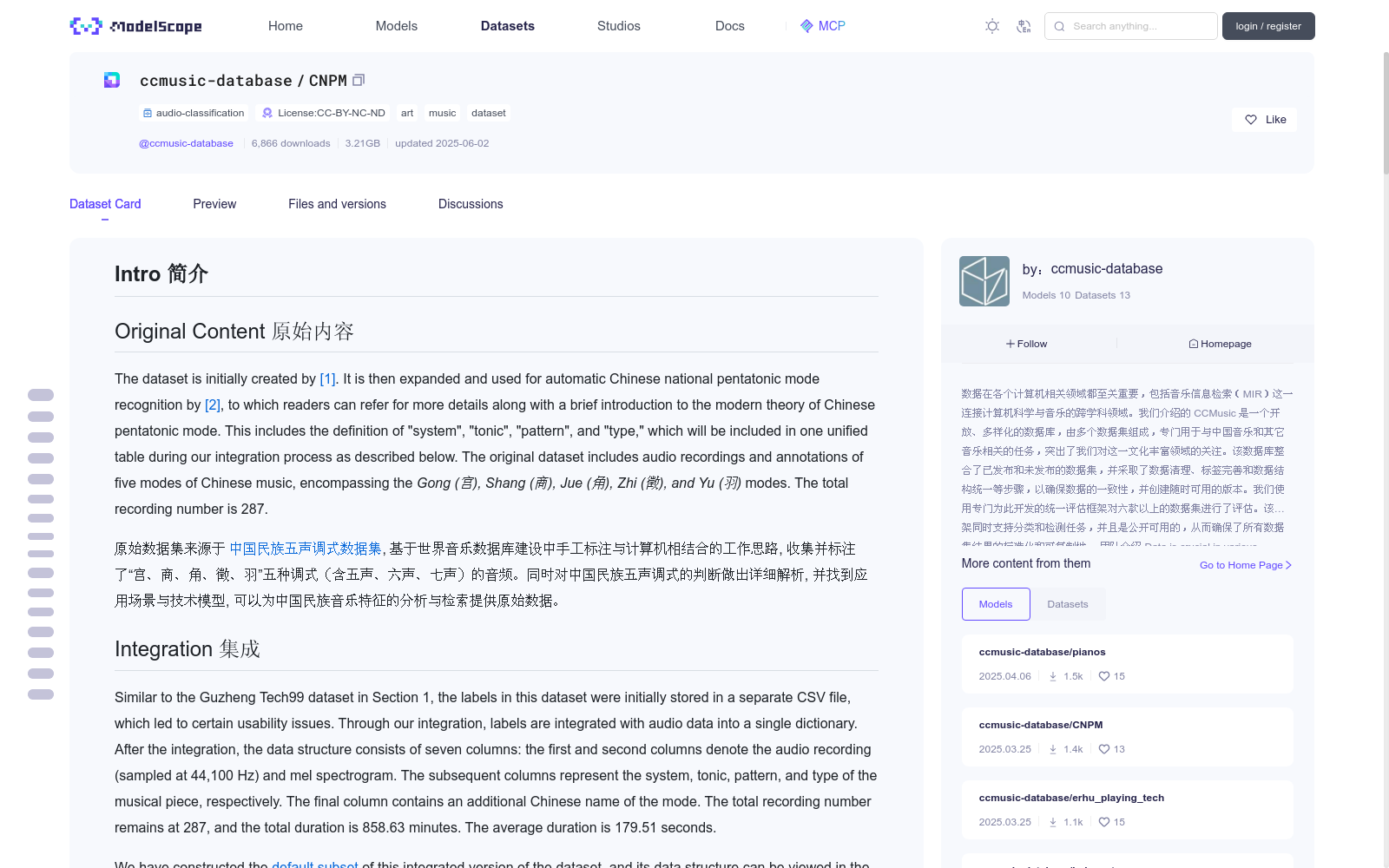Click download icon on ccmusic-database/CNPM card
The image size is (1389, 868).
click(x=1053, y=749)
